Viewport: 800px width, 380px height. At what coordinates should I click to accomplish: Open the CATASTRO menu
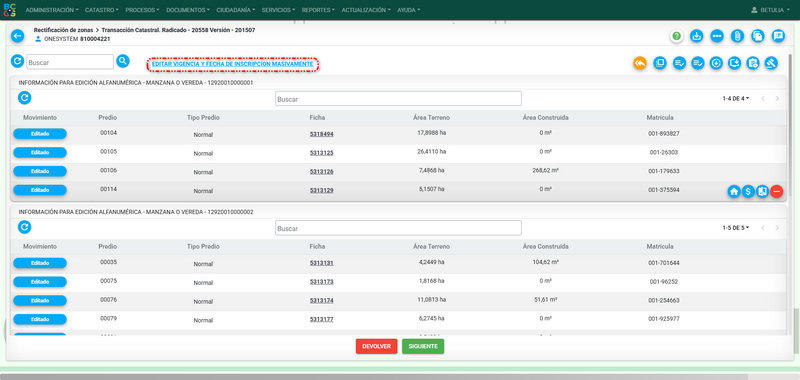coord(102,10)
